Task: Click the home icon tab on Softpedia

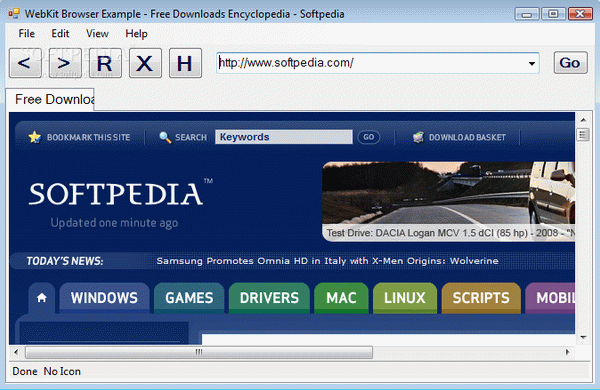Action: [x=42, y=298]
